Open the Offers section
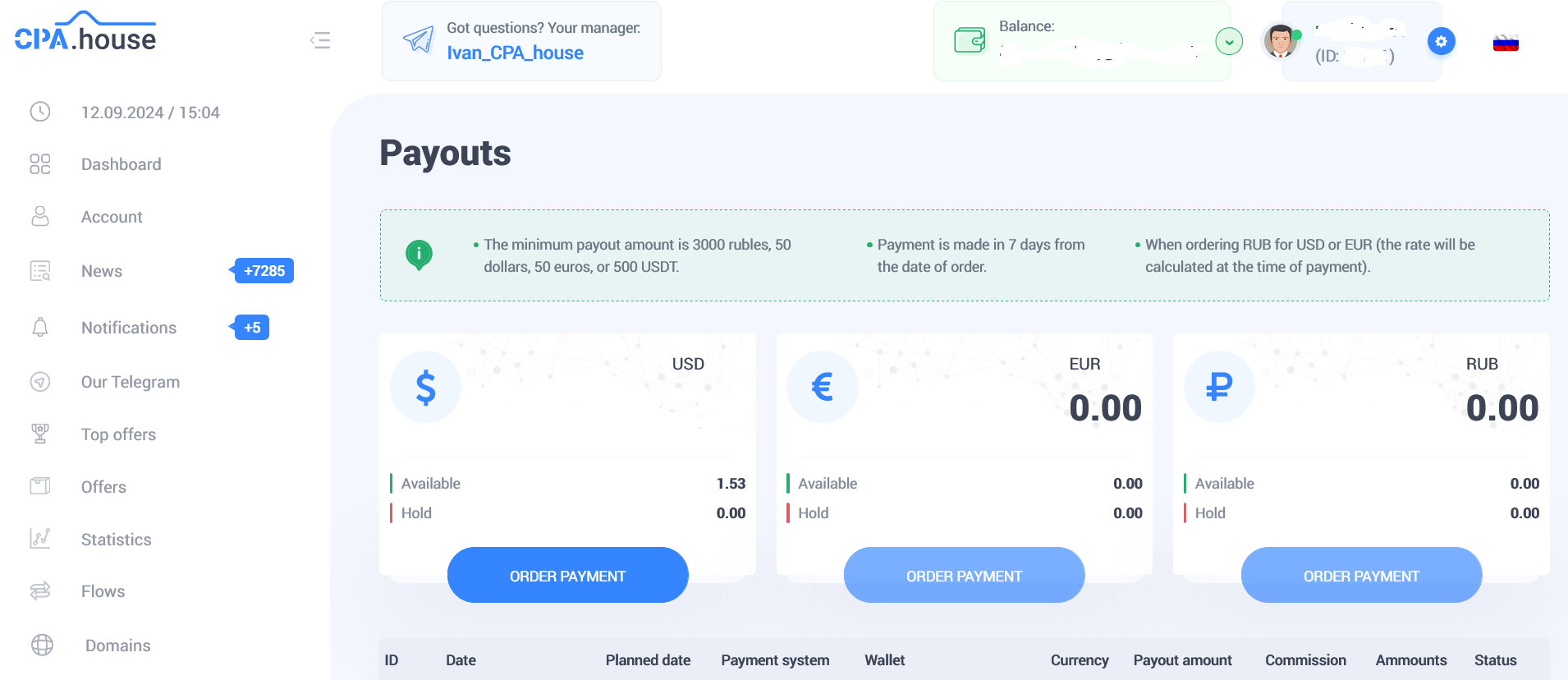Image resolution: width=1568 pixels, height=680 pixels. [103, 487]
